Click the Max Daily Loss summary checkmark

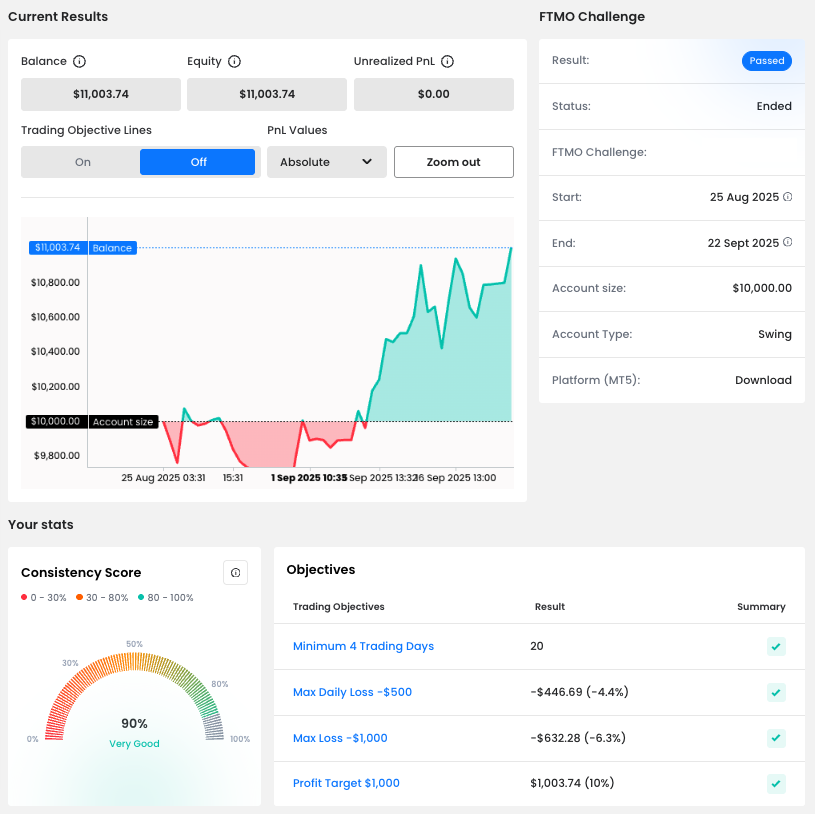click(776, 692)
